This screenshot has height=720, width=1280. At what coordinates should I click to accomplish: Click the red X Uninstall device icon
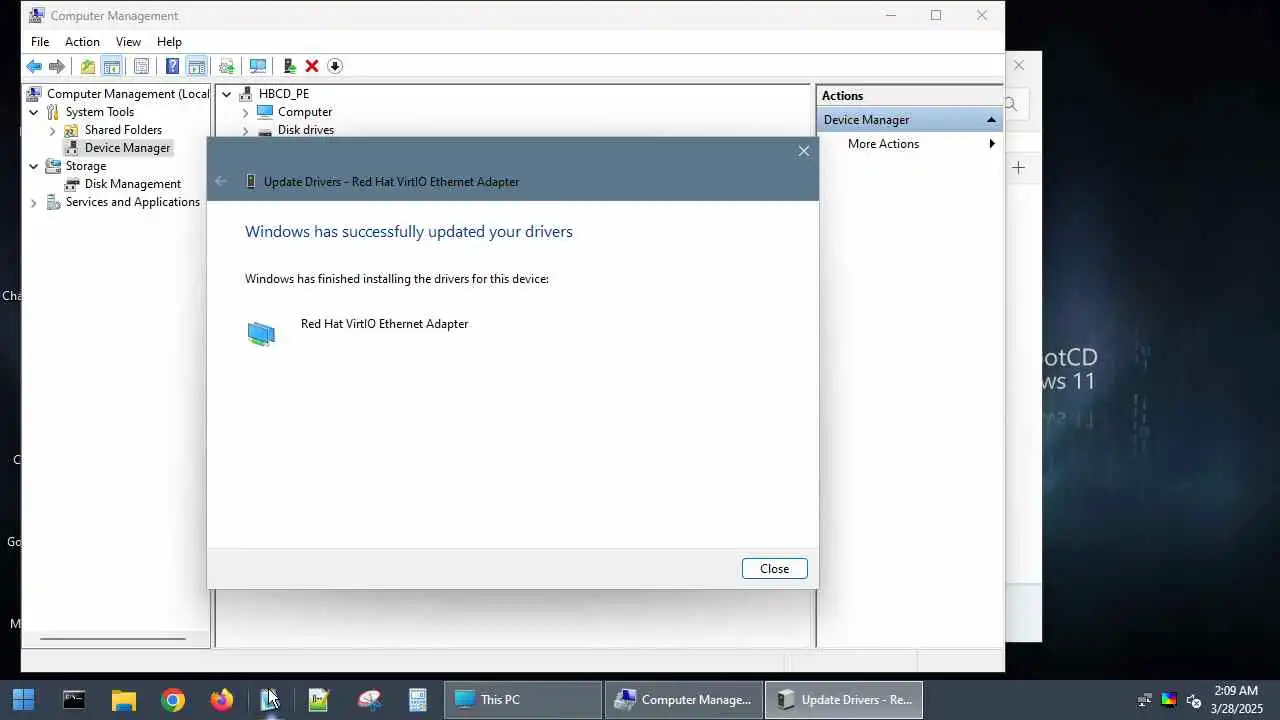(312, 66)
